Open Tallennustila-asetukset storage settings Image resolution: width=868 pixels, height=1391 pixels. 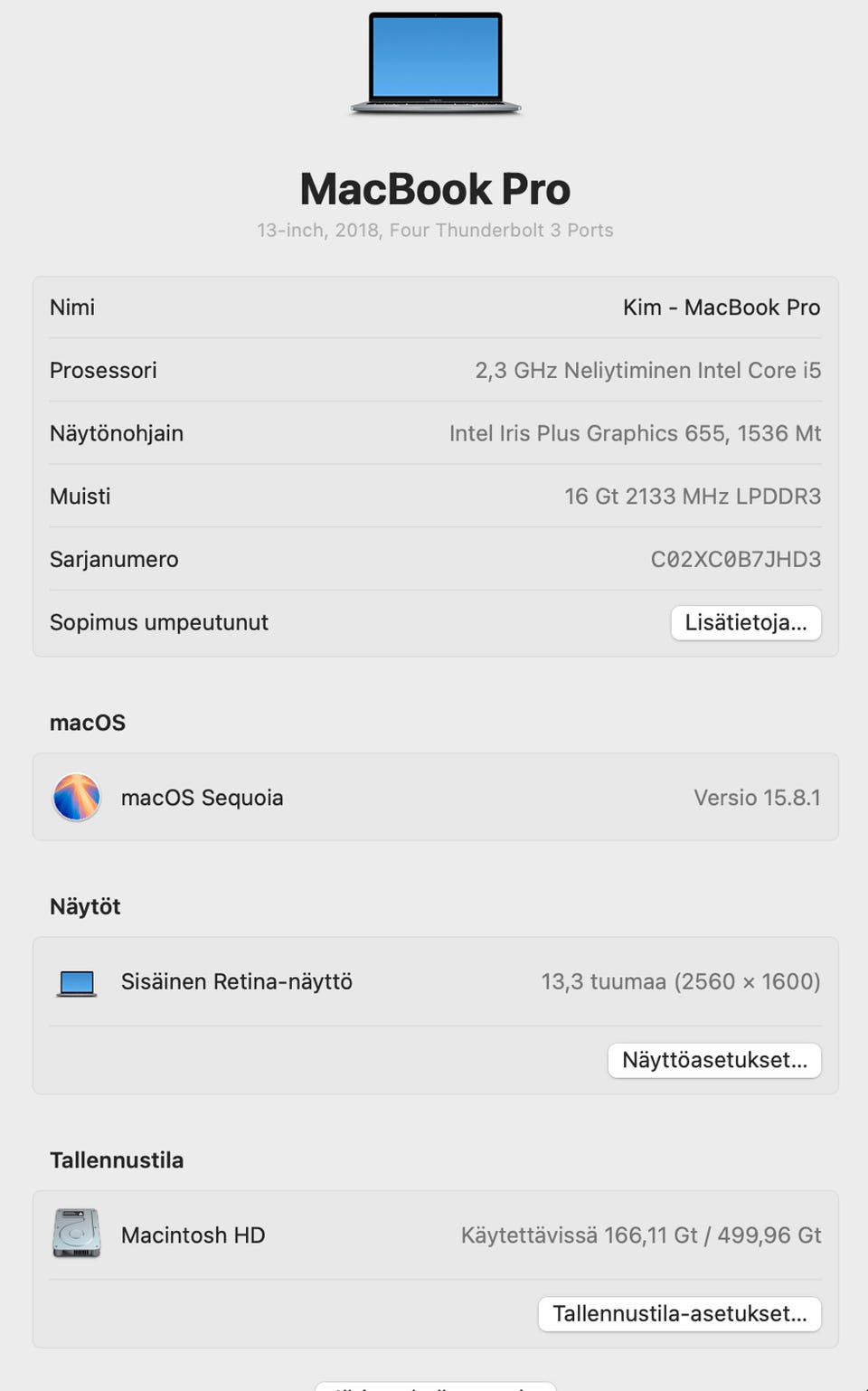[680, 1314]
